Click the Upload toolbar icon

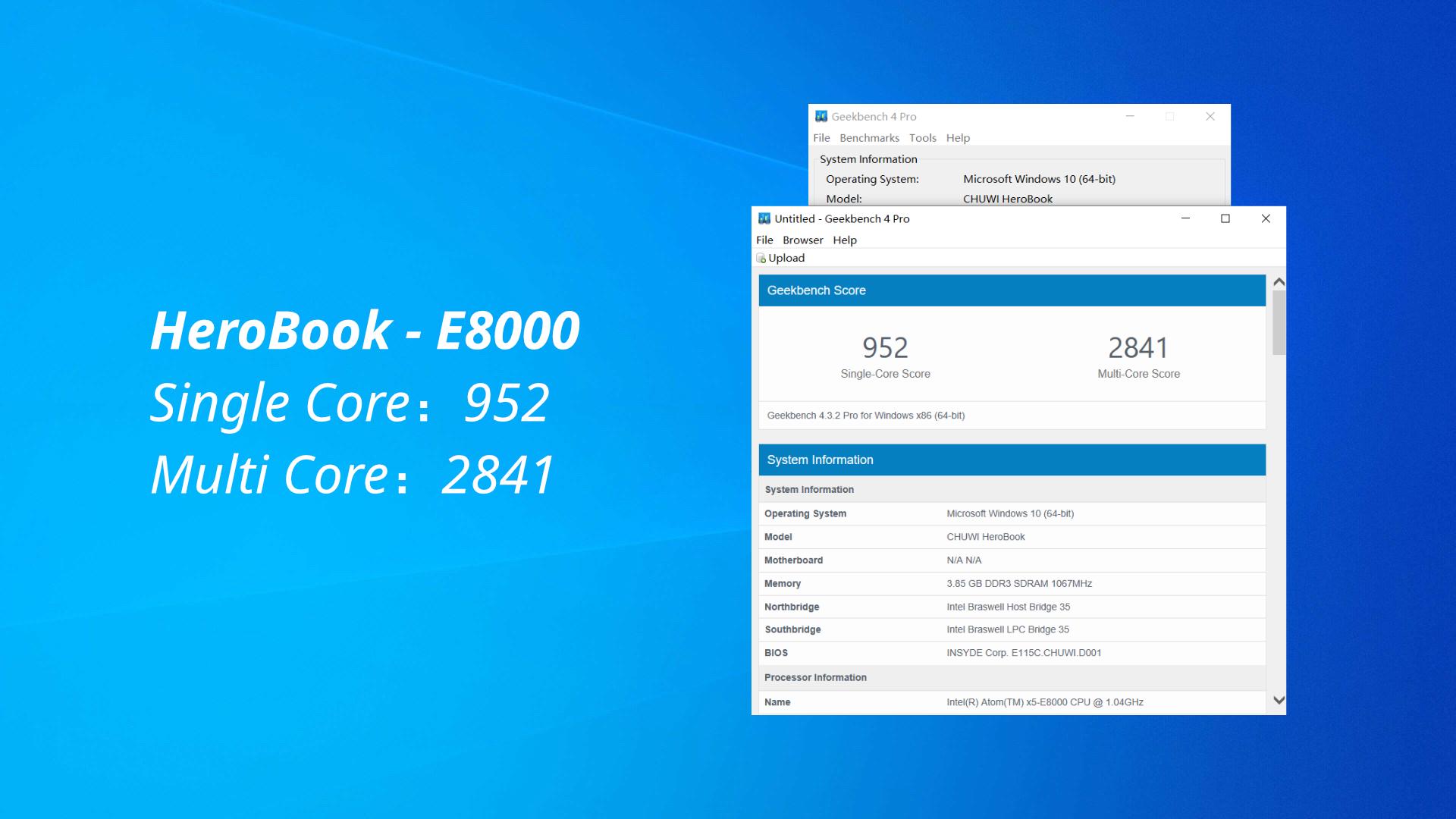click(761, 259)
